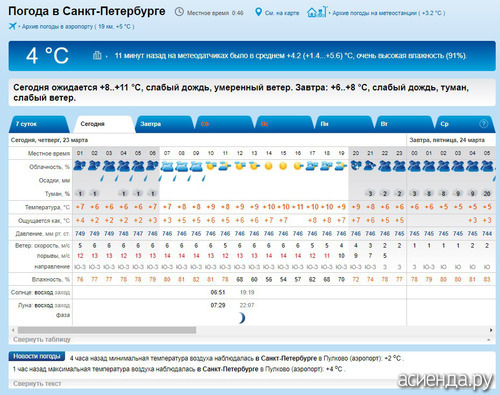Click the airplane airport archive icon
This screenshot has width=500, height=395.
13,26
